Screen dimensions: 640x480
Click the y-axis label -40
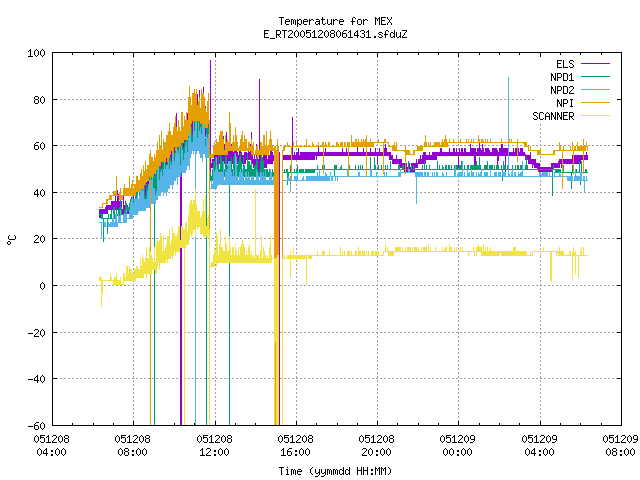point(36,379)
